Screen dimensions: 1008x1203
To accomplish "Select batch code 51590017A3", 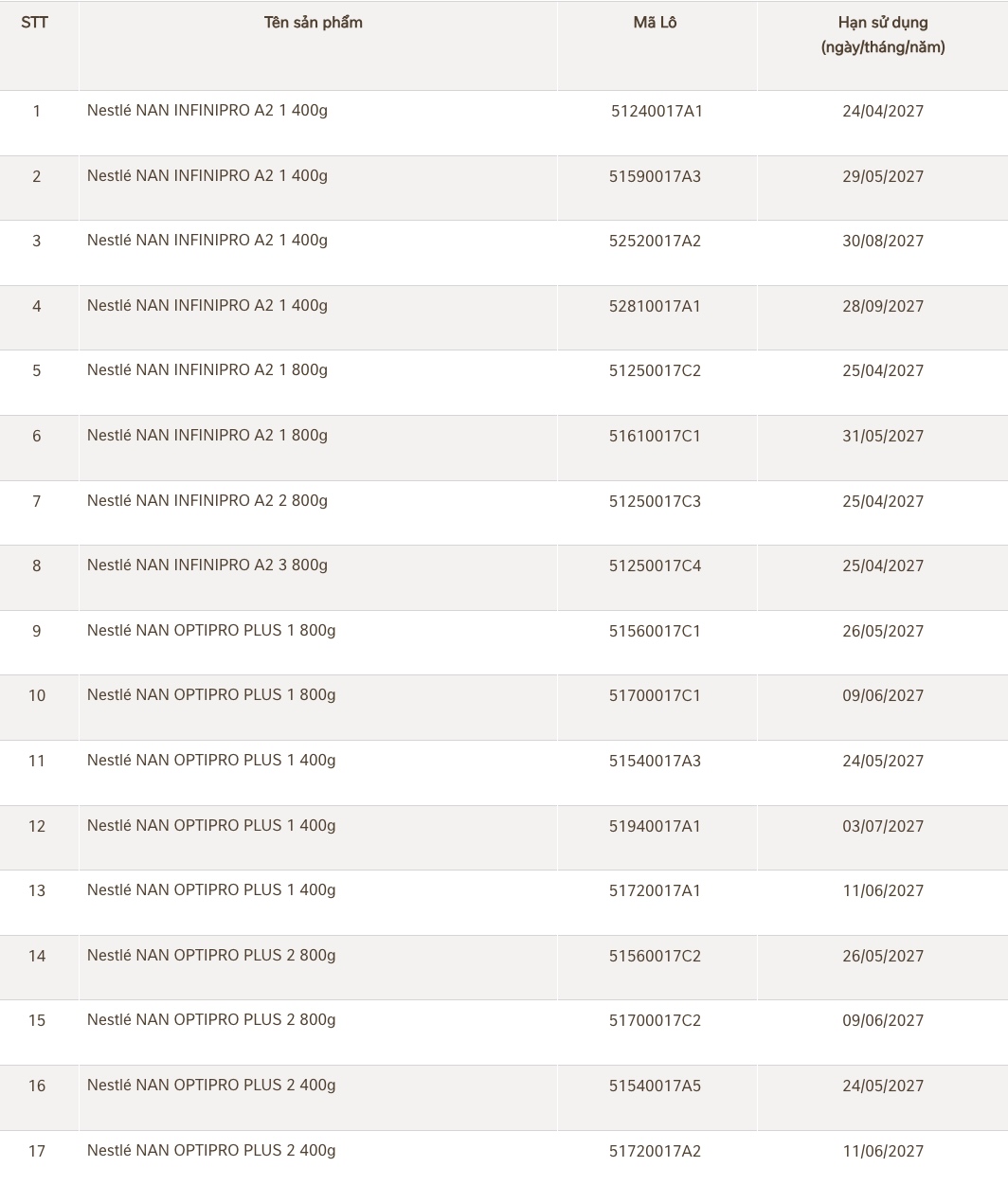I will (x=655, y=177).
